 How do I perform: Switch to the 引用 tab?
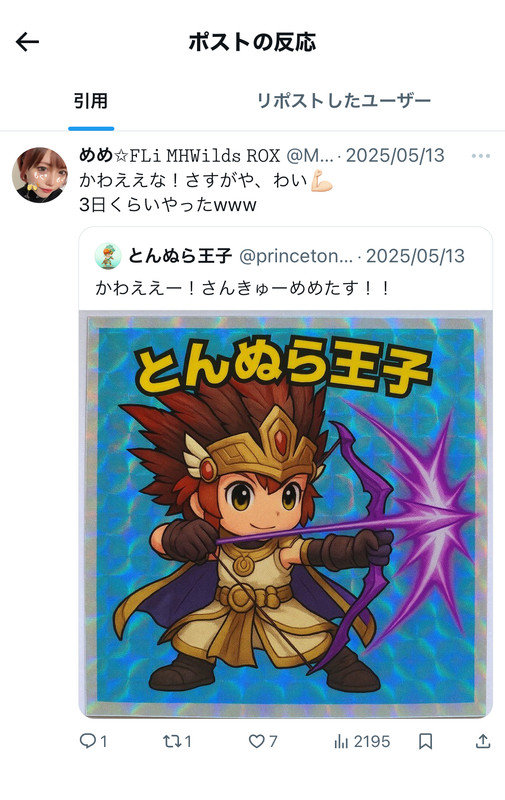[x=91, y=101]
